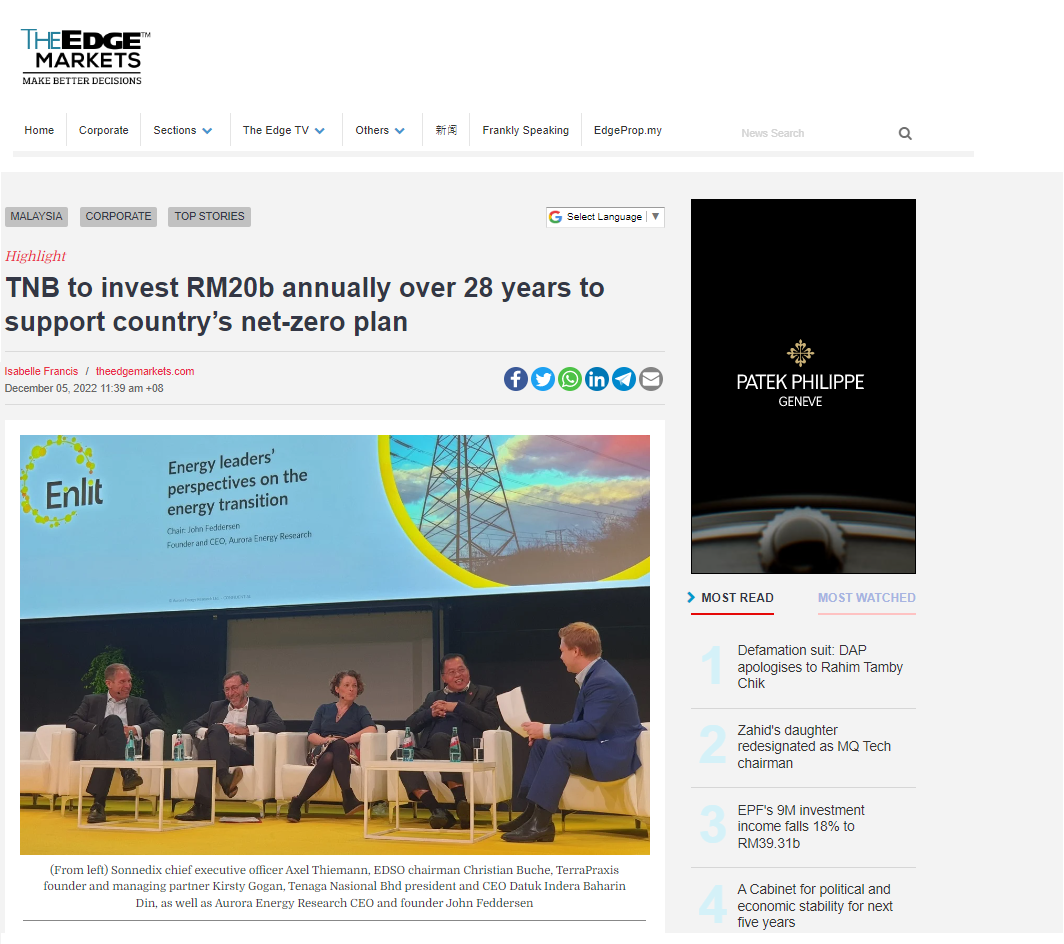
Task: Expand The Edge TV dropdown
Action: [284, 130]
